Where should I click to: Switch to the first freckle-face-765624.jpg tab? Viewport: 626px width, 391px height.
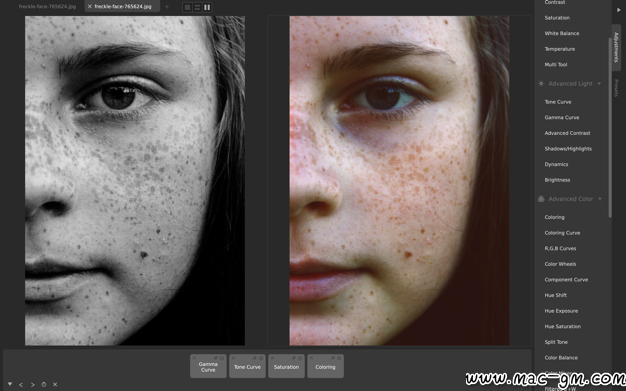[x=47, y=6]
